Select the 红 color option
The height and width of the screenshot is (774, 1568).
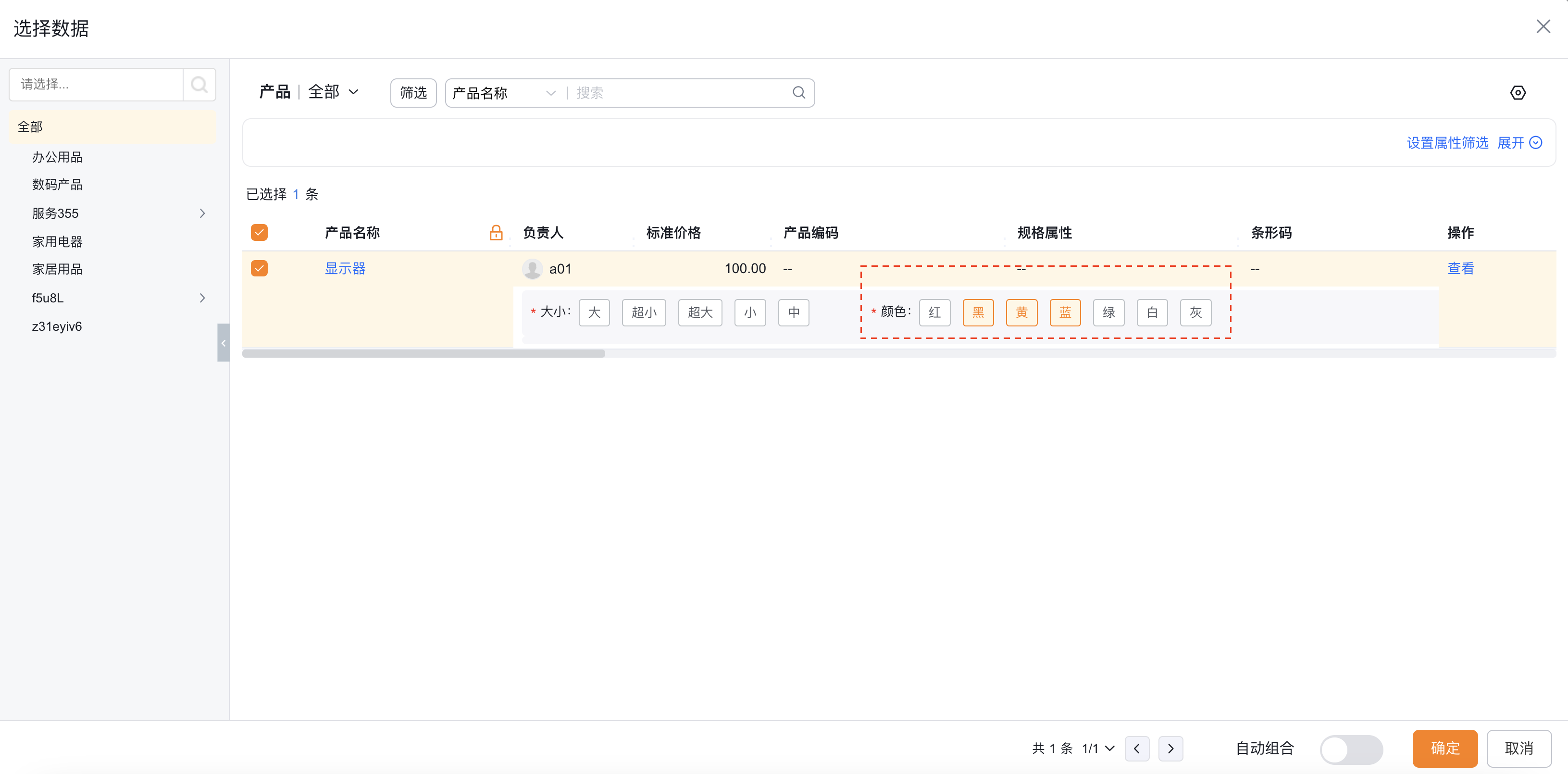click(x=934, y=312)
